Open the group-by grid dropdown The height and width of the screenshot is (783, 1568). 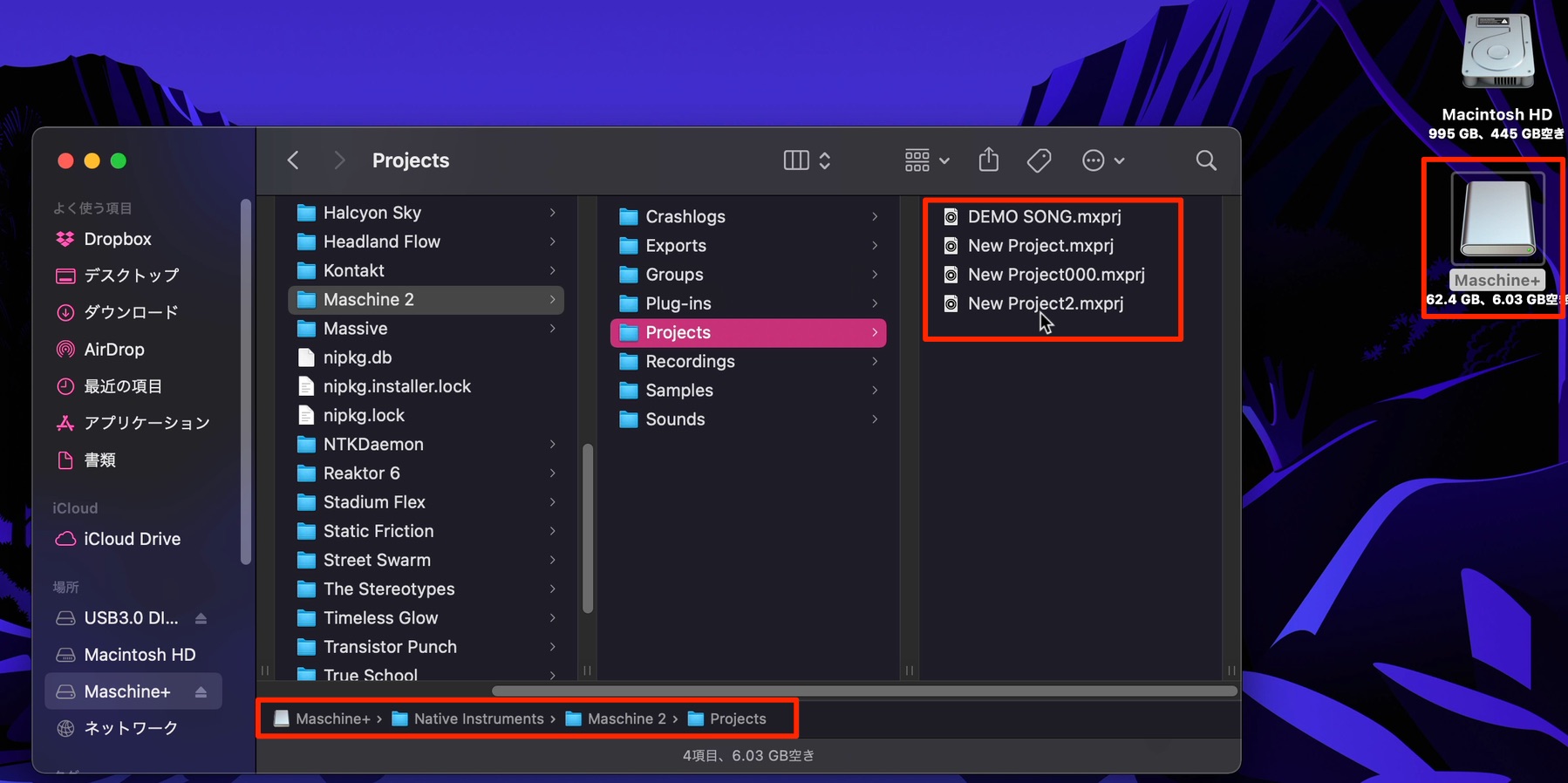tap(927, 160)
